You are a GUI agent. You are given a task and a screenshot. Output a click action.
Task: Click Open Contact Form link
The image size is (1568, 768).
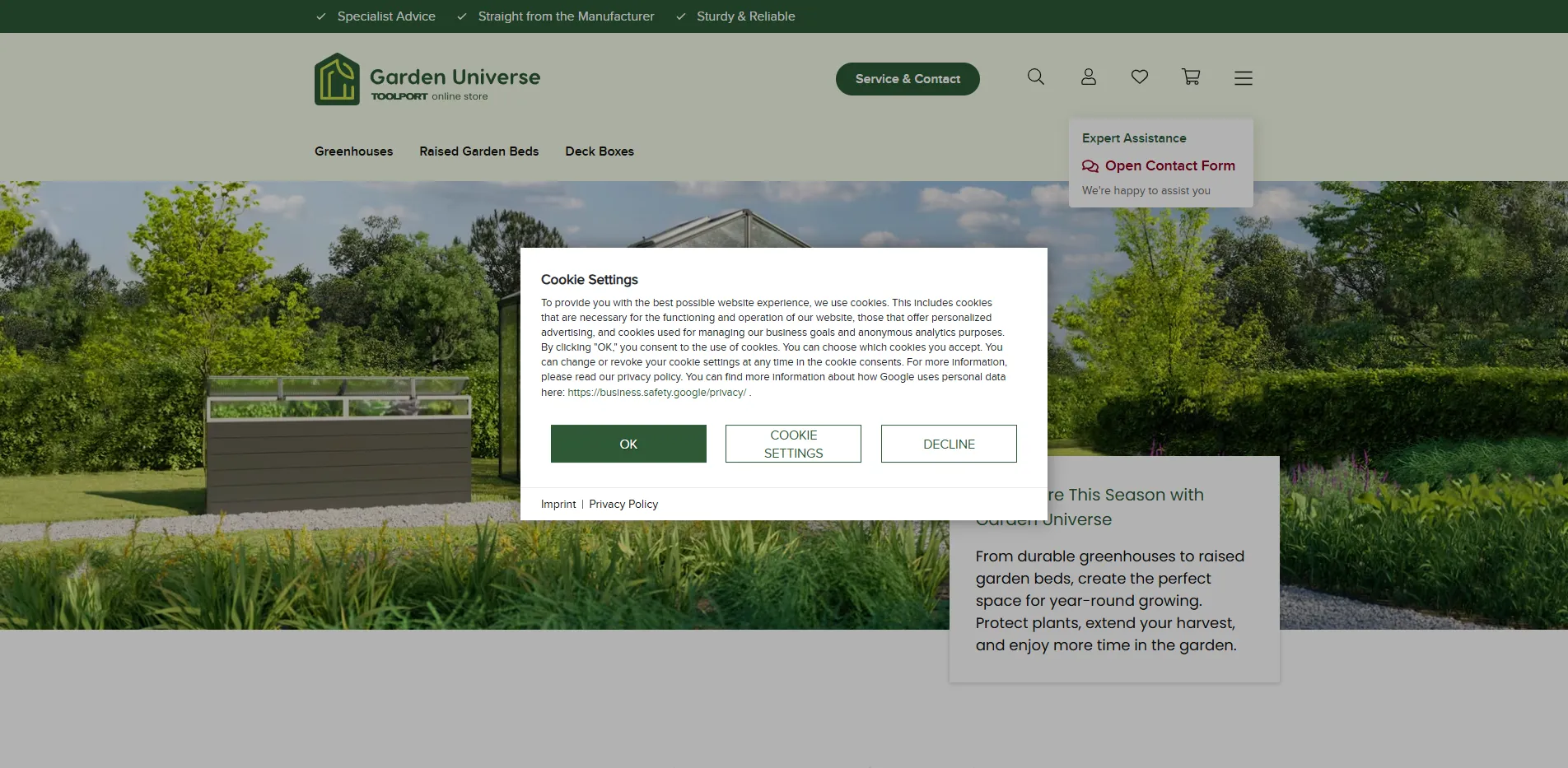(1169, 166)
